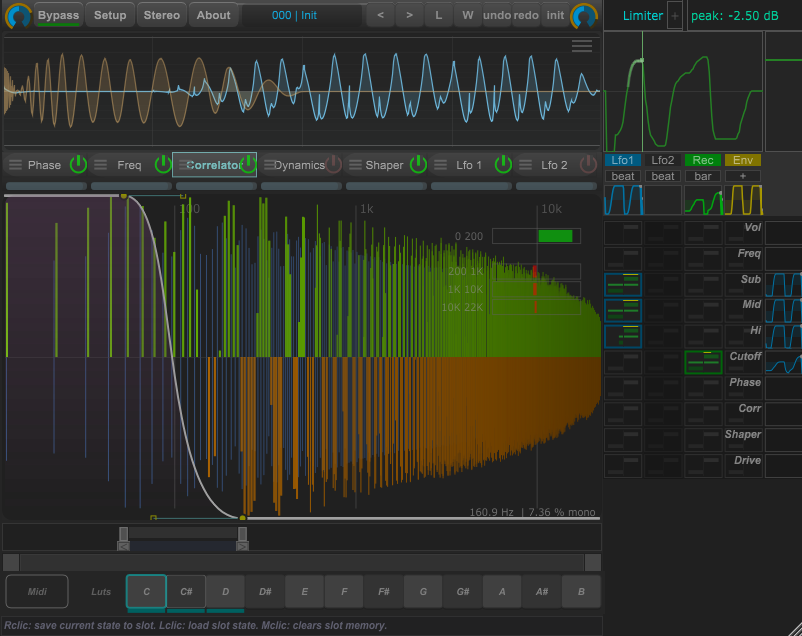The height and width of the screenshot is (636, 802).
Task: Toggle the Phase module power icon
Action: pyautogui.click(x=78, y=165)
